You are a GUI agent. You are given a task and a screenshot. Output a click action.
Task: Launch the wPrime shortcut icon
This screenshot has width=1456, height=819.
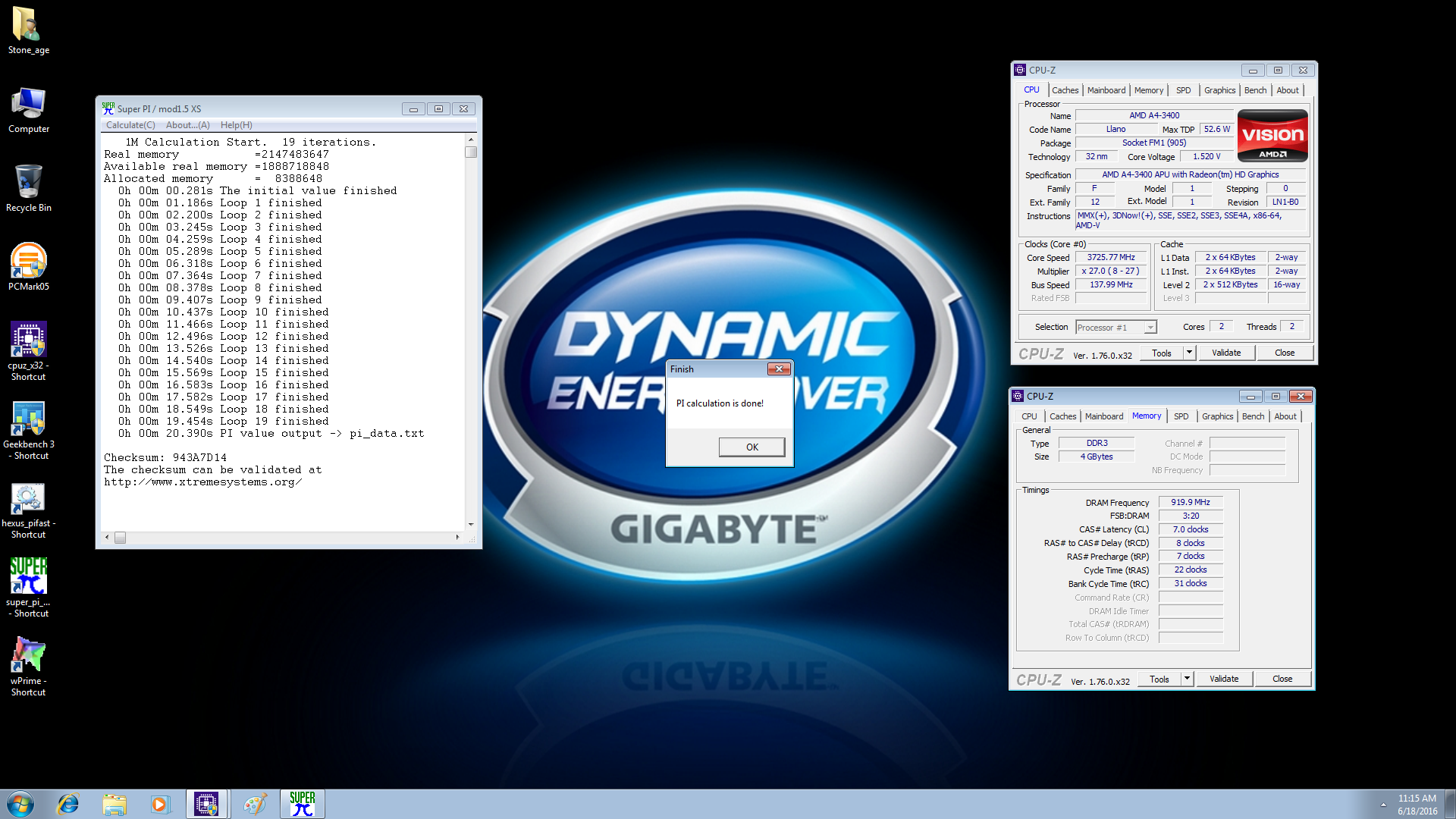tap(28, 667)
